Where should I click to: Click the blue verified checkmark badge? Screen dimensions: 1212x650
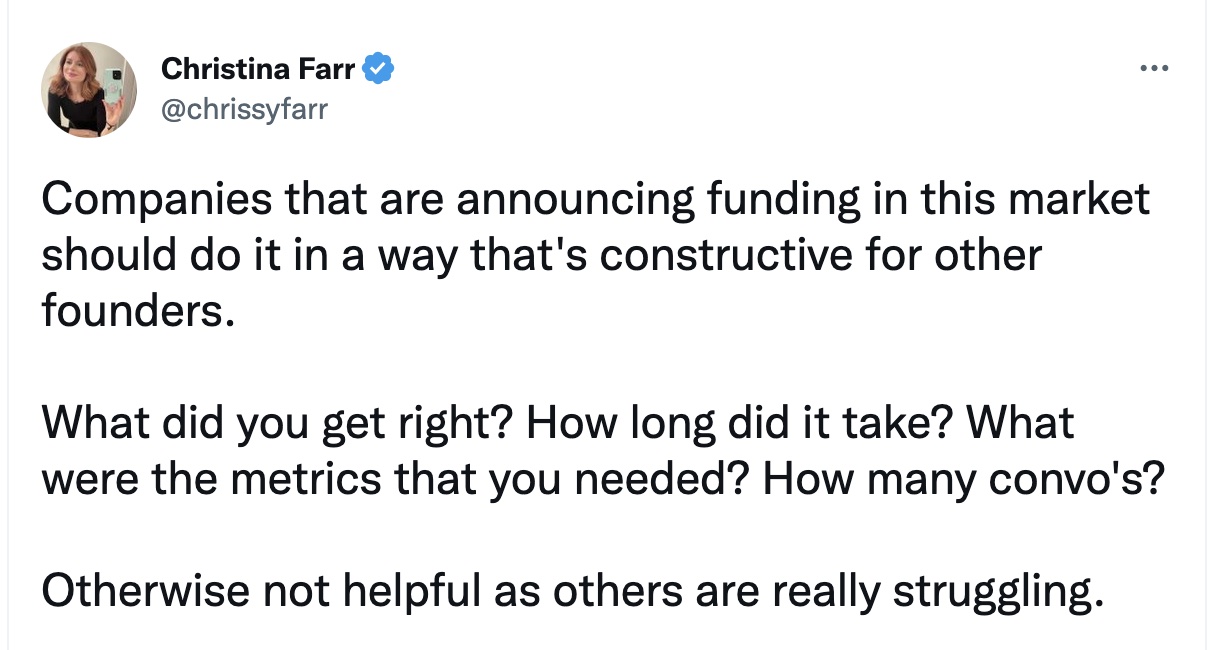pos(379,69)
